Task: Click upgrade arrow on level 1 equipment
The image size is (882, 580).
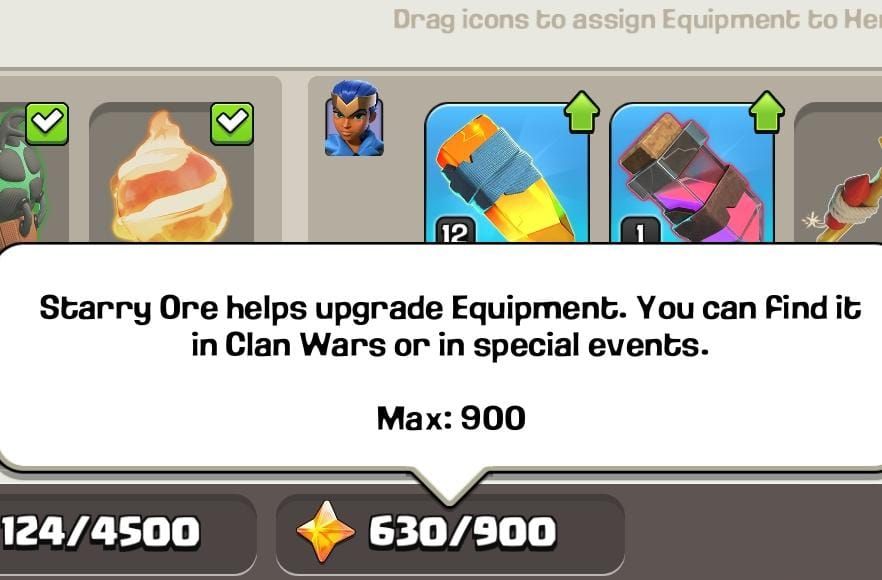Action: (x=767, y=112)
